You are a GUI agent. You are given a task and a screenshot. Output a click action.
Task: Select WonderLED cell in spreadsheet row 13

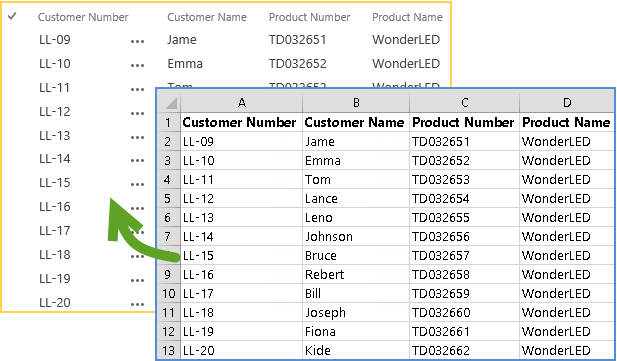tap(567, 350)
